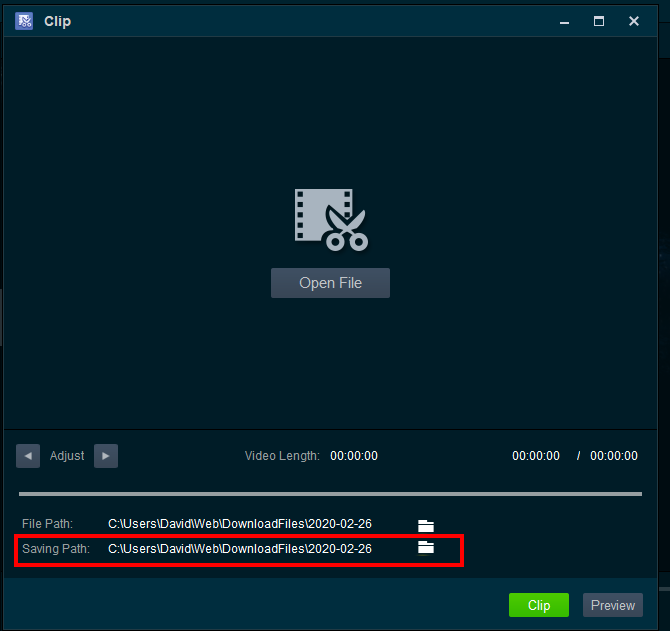Minimize the Clip window
This screenshot has height=631, width=670.
pos(564,21)
